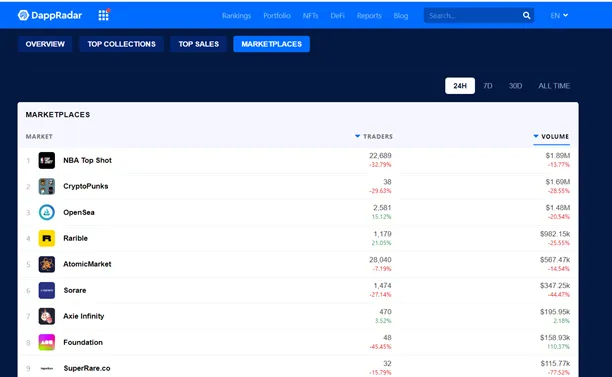This screenshot has width=612, height=377.
Task: Click Sorare traders value 1,474
Action: point(382,286)
